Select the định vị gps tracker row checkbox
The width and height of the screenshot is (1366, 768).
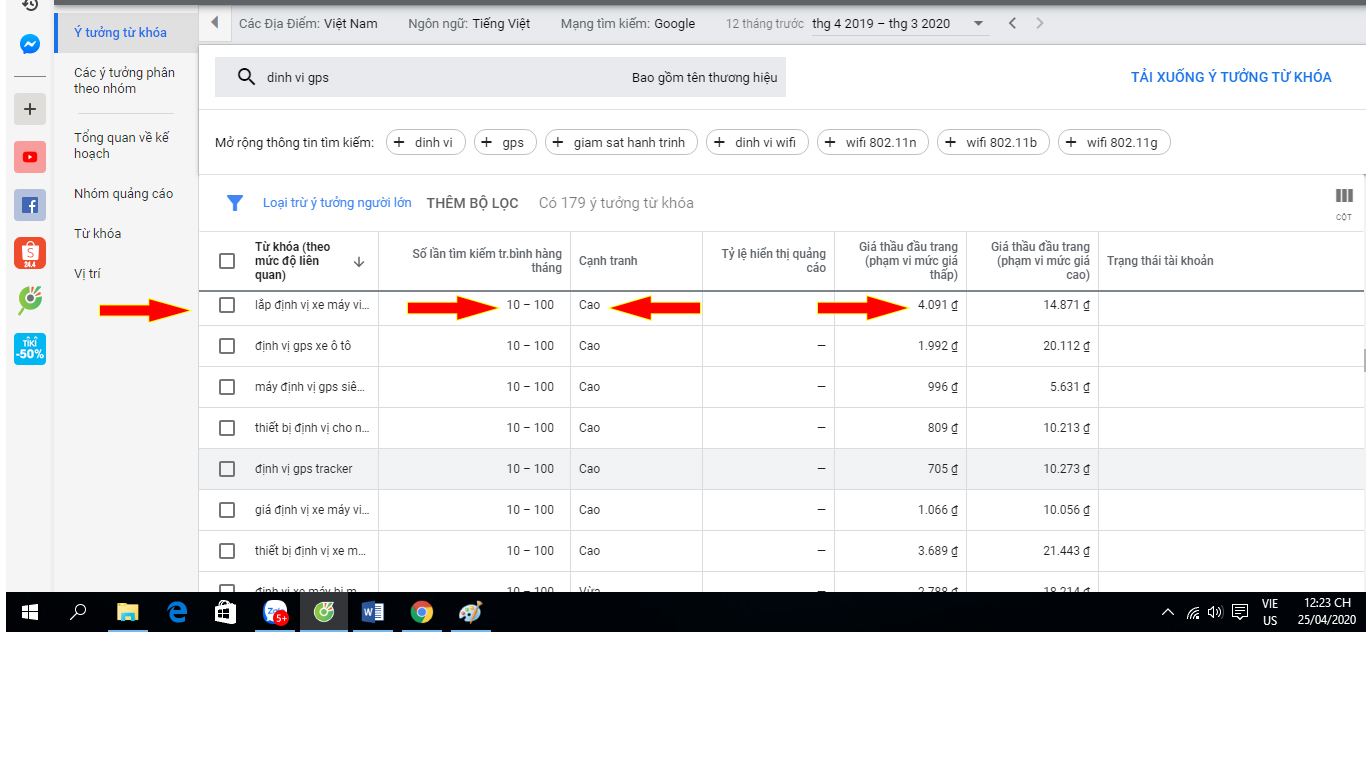[x=227, y=469]
